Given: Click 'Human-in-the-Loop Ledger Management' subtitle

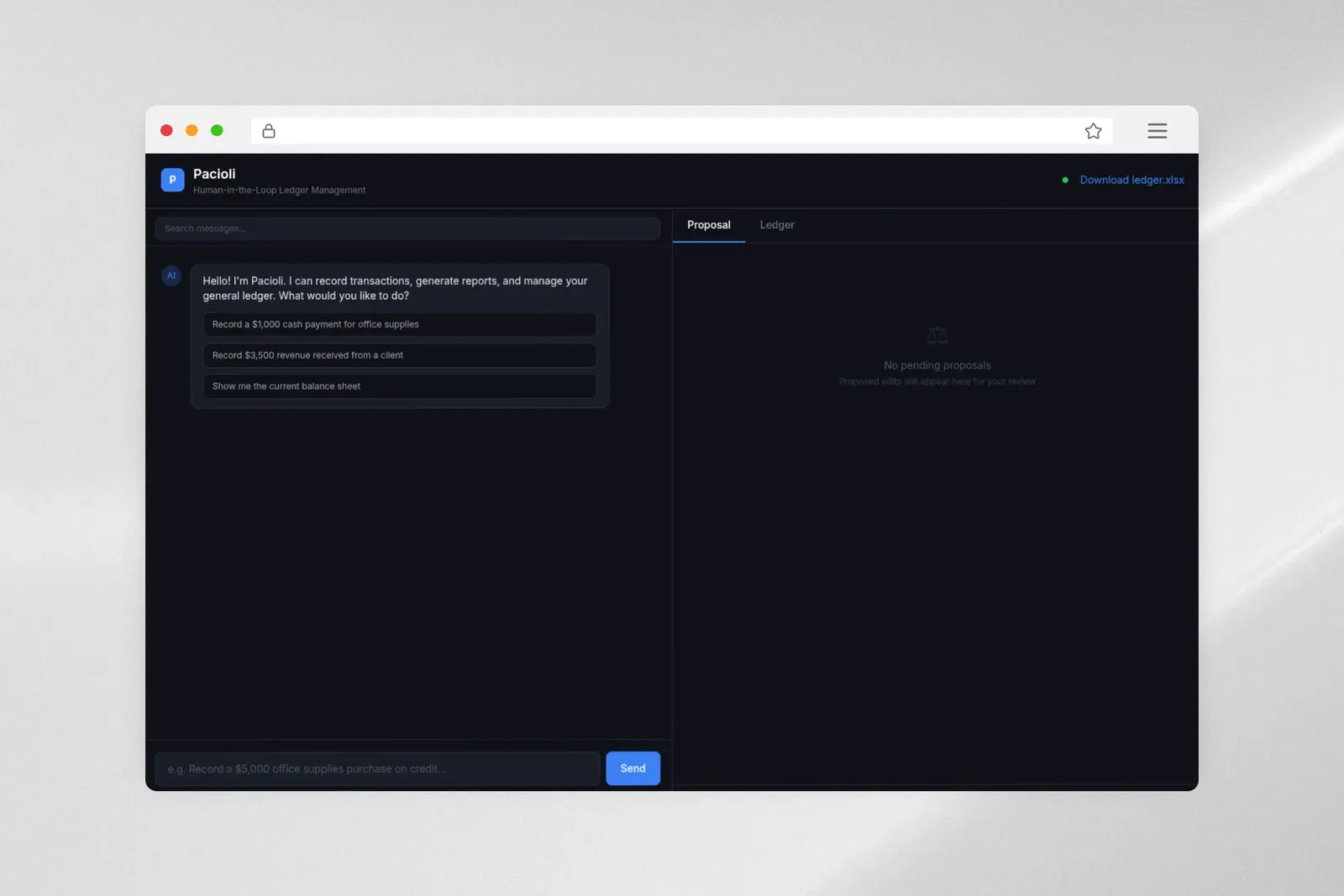Looking at the screenshot, I should point(279,191).
